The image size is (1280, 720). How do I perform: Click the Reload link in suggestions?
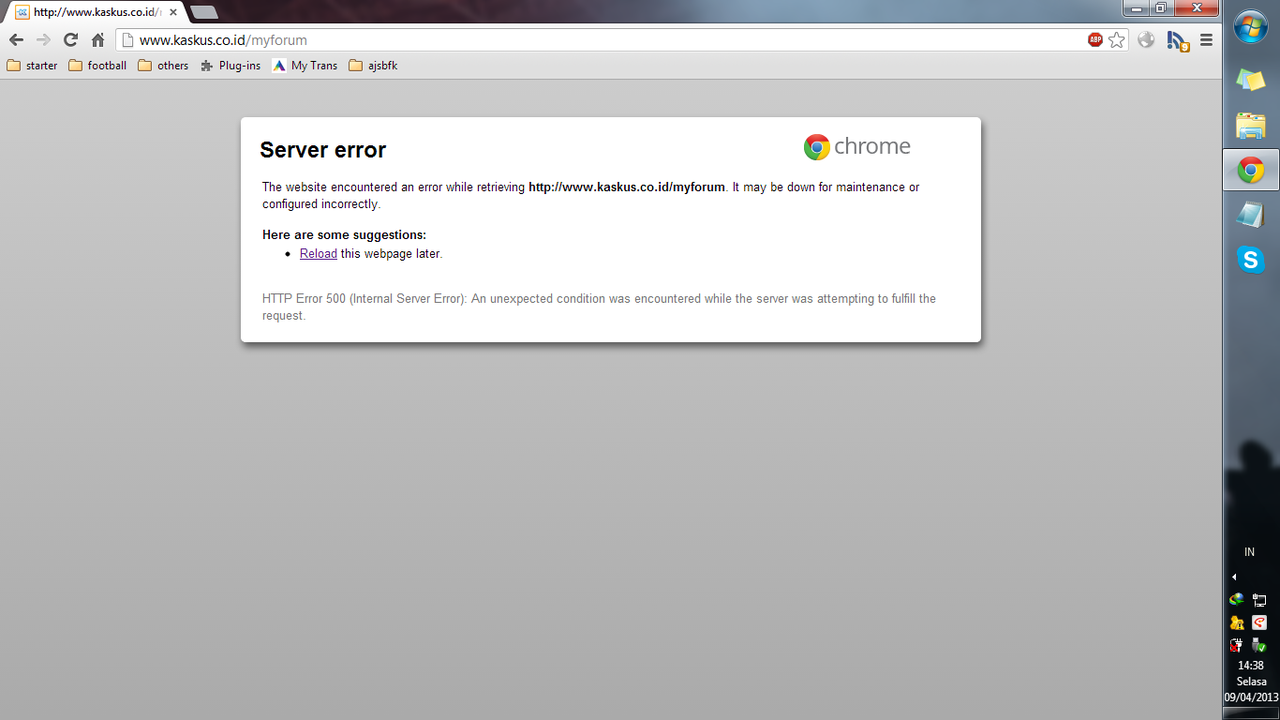[318, 254]
